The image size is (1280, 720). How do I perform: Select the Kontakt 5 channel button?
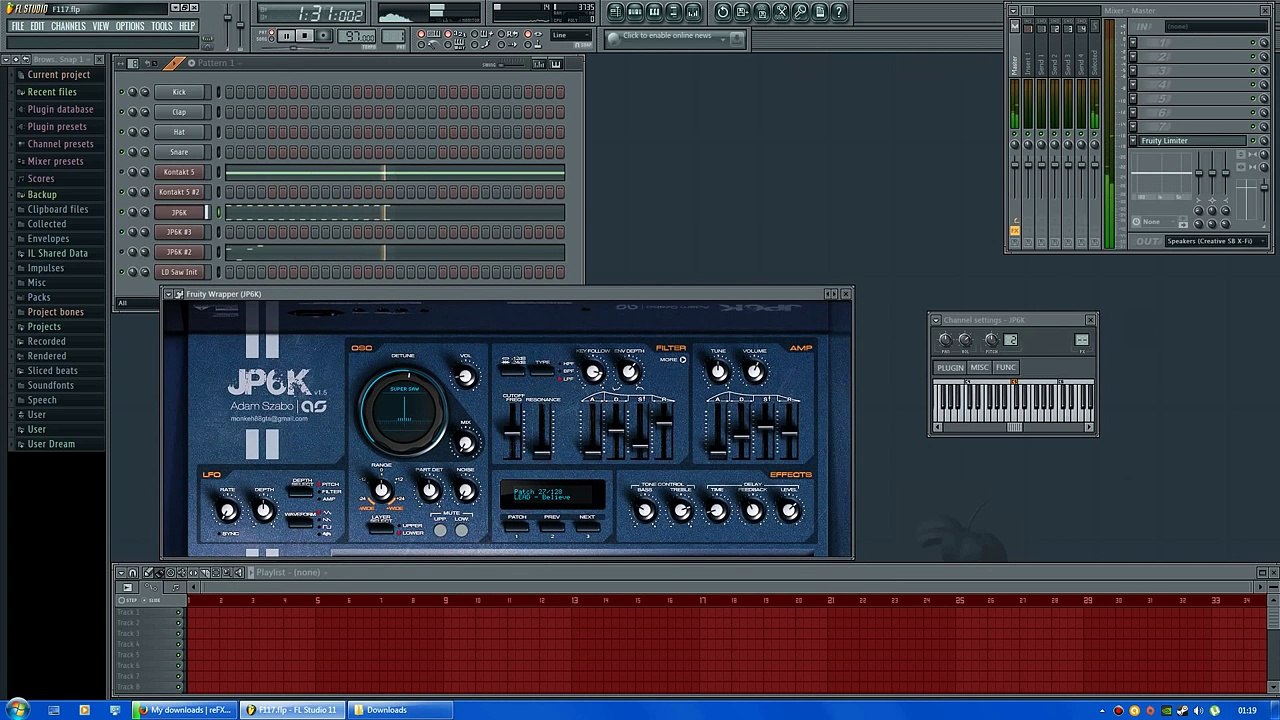[179, 172]
